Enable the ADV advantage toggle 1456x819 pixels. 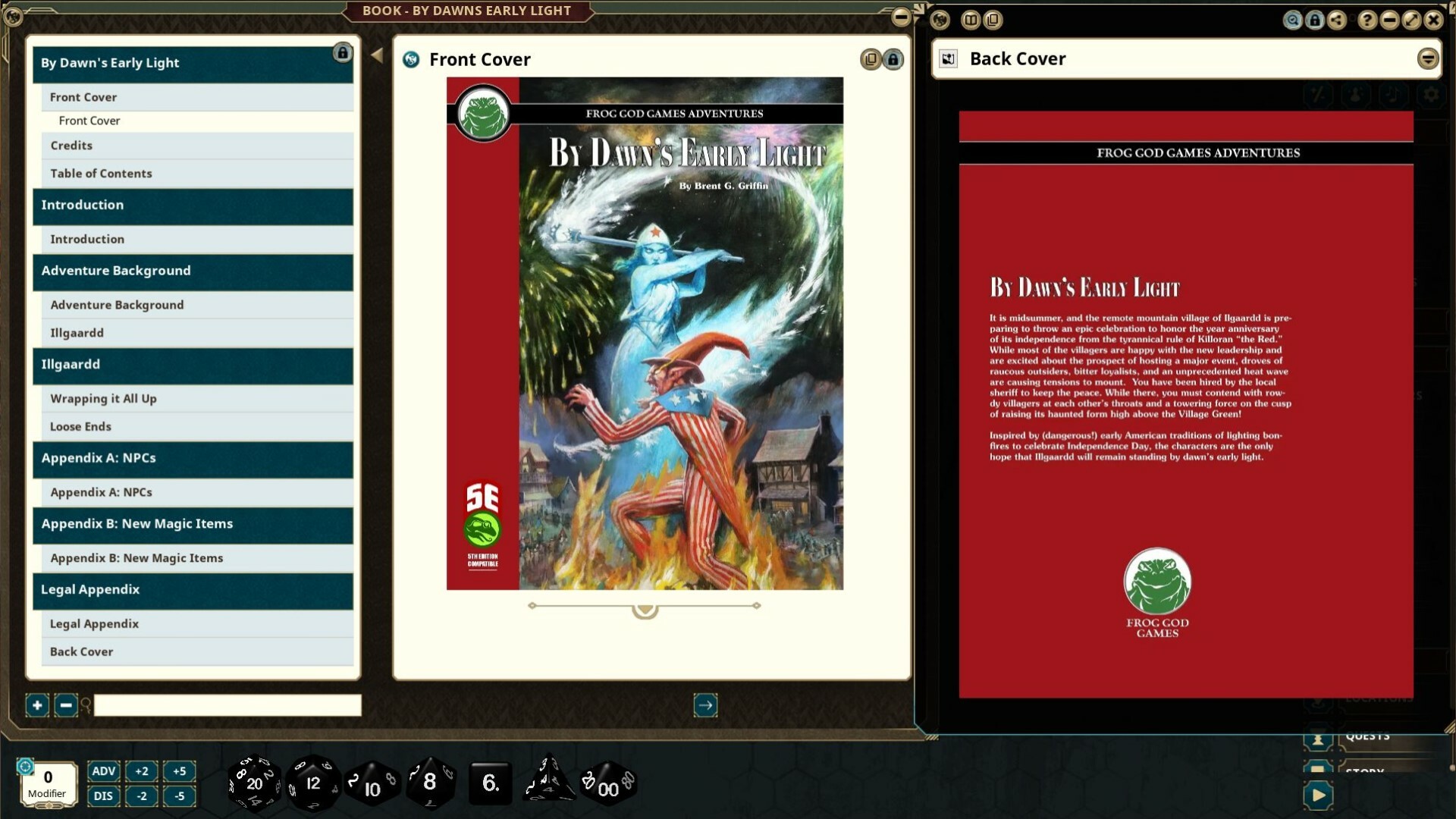[104, 771]
